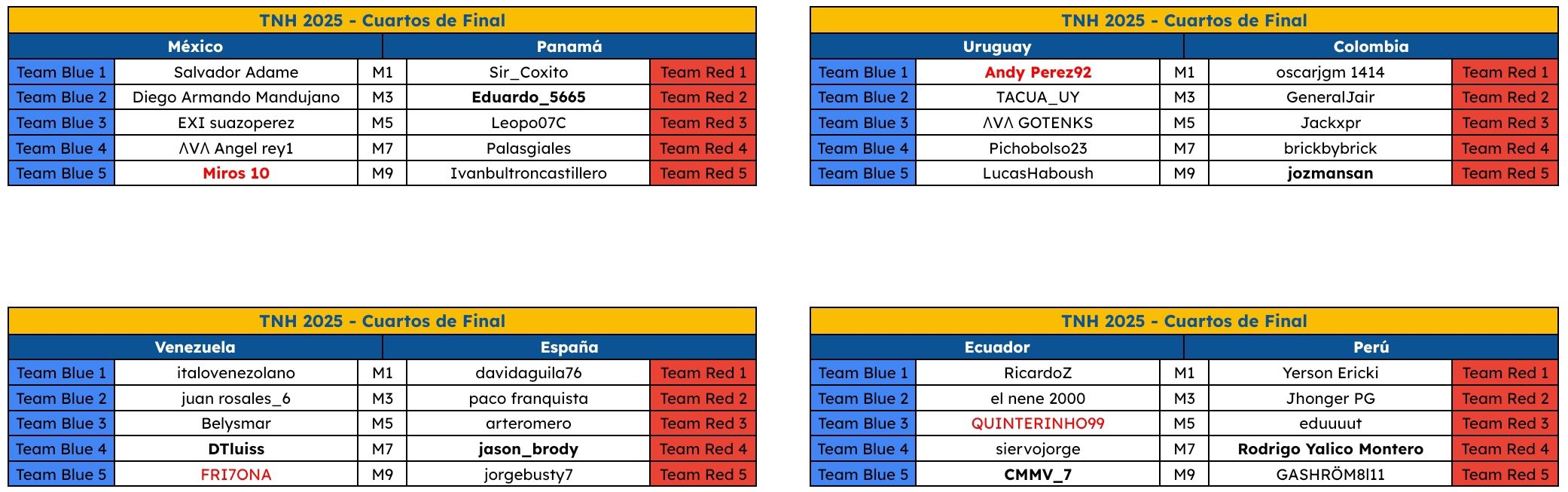Select player Salvador Adame cell
The height and width of the screenshot is (492, 1568).
[x=236, y=72]
